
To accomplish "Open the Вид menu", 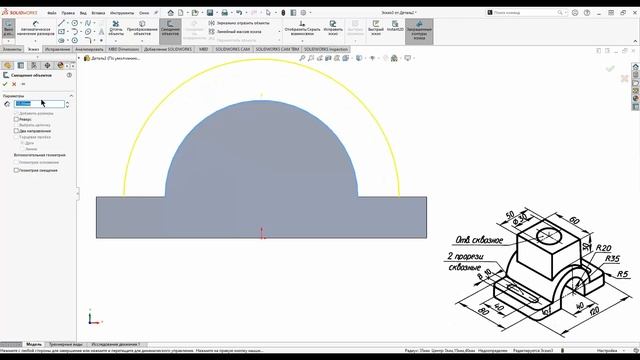I will [83, 13].
